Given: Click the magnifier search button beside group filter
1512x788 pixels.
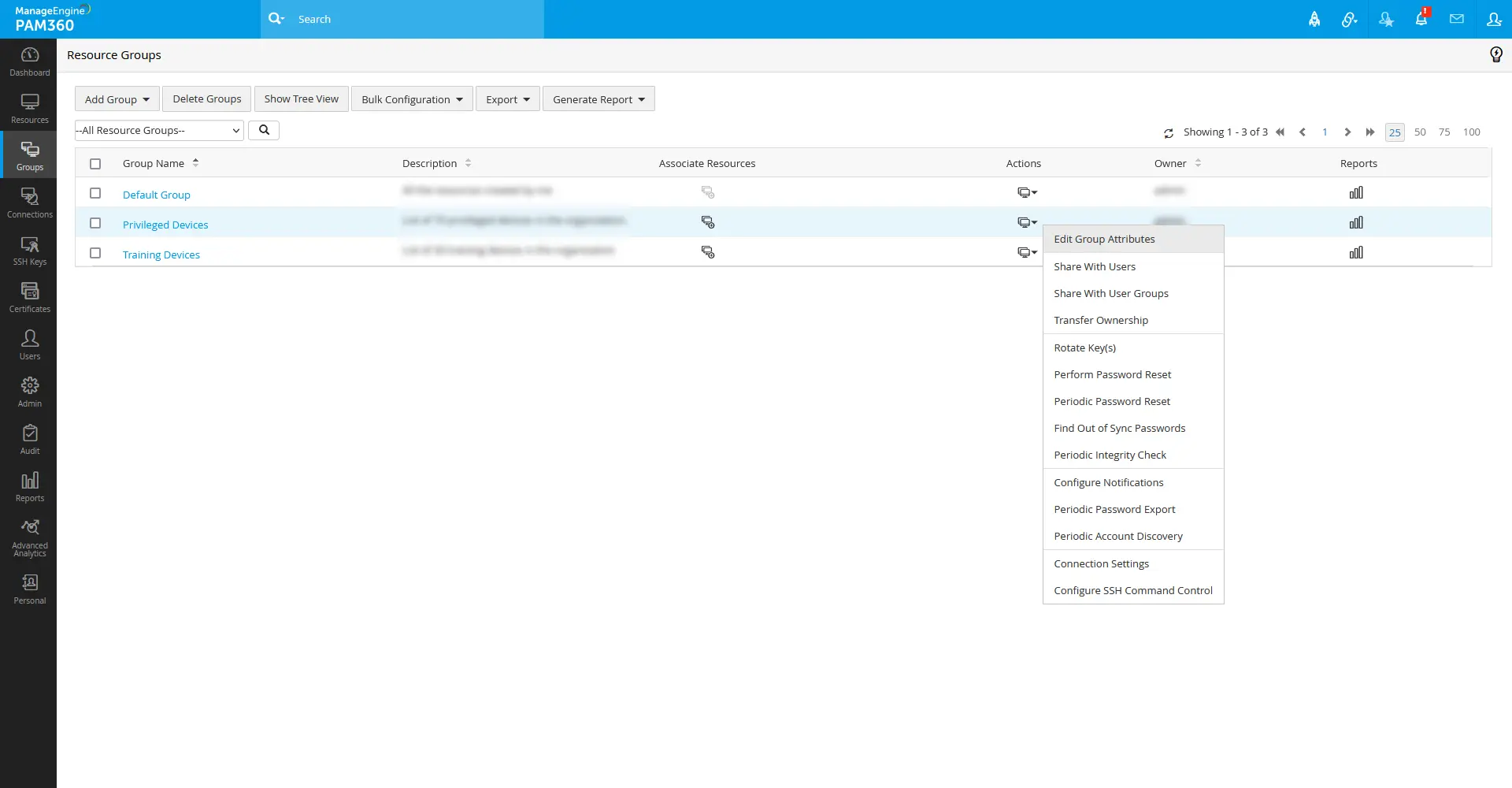Looking at the screenshot, I should [x=264, y=131].
